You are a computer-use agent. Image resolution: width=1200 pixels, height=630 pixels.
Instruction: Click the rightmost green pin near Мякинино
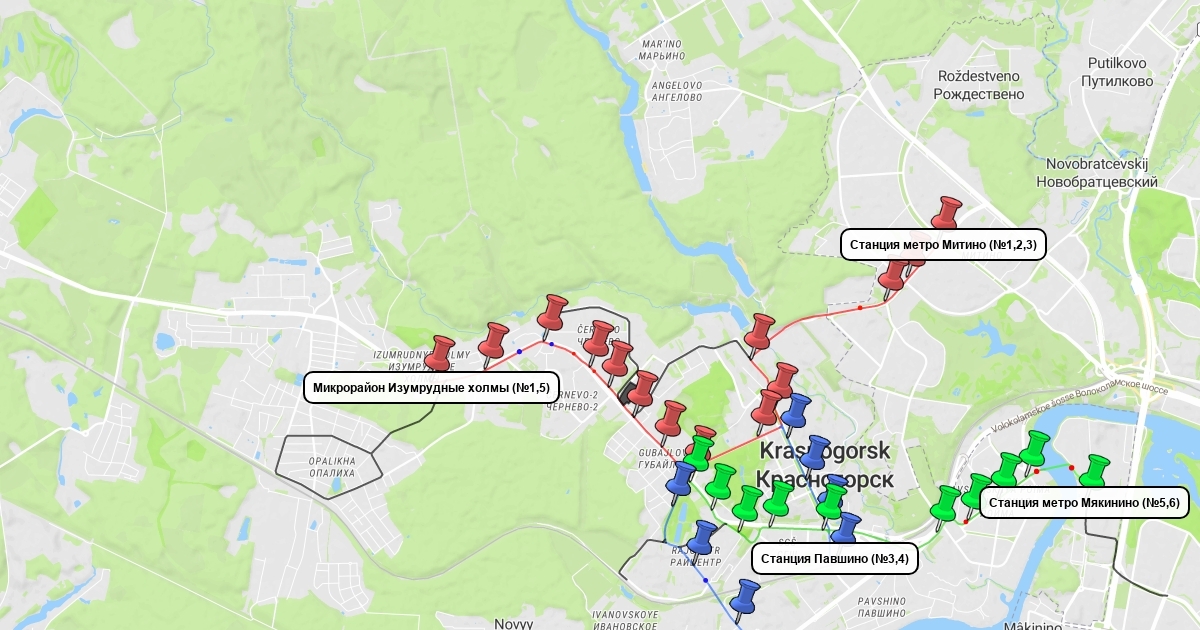tap(1097, 469)
